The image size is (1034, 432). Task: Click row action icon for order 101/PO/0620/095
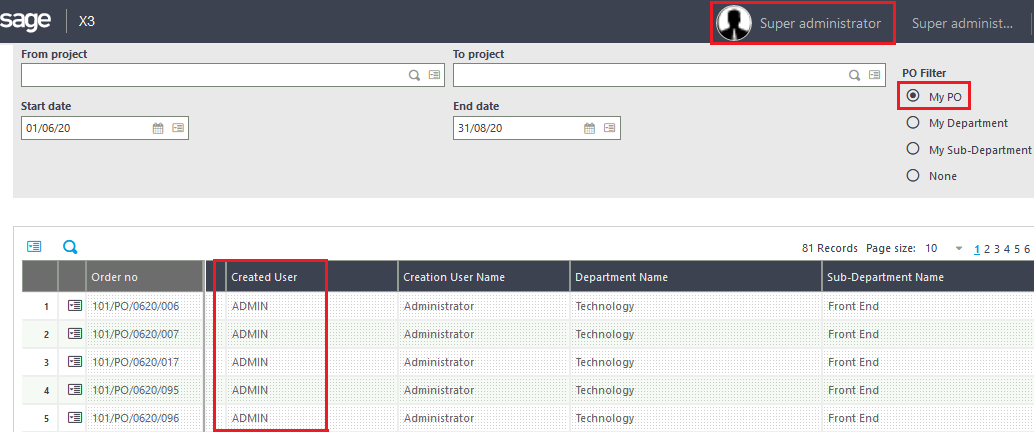click(75, 390)
